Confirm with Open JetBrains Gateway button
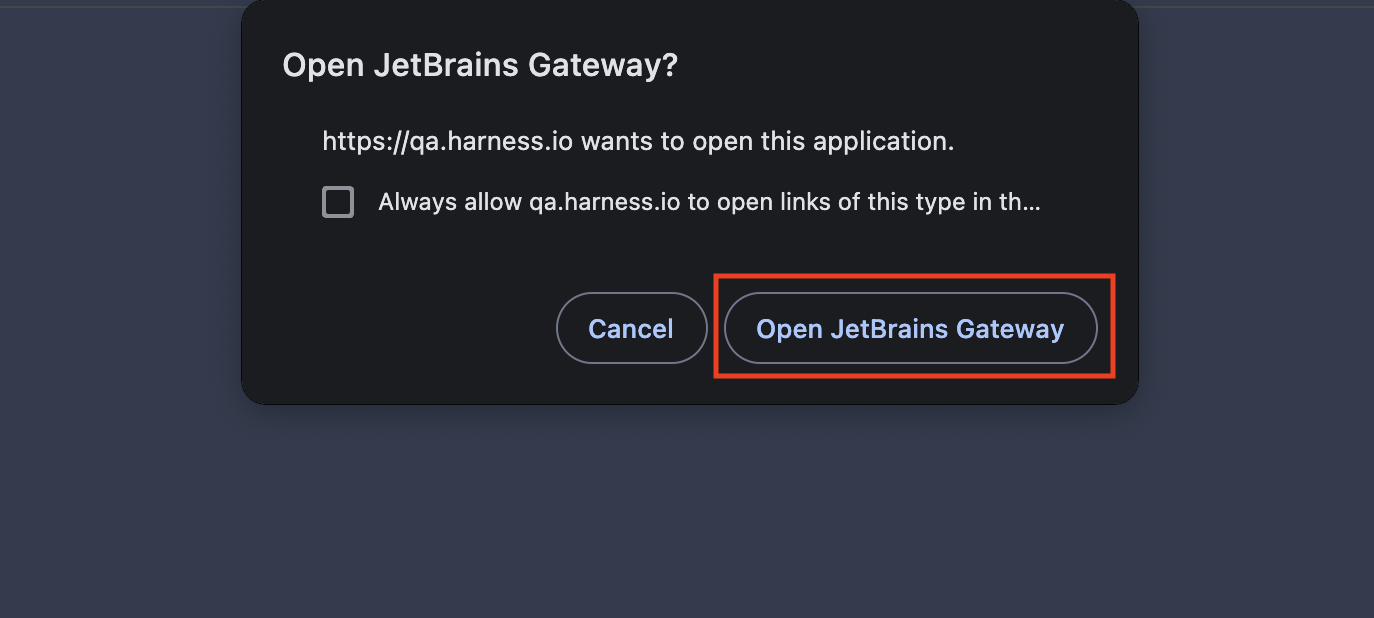 click(910, 329)
